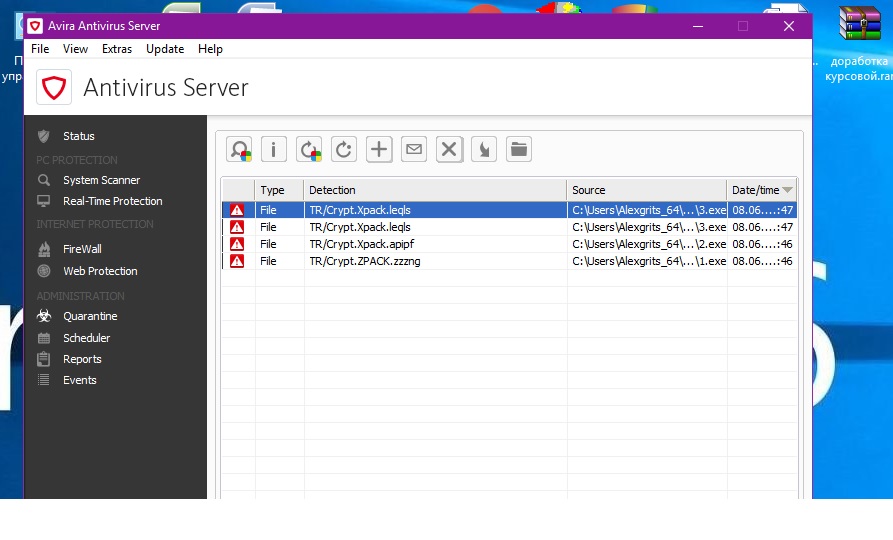This screenshot has height=540, width=893.
Task: Select the TR/Crypt.Xpack.apipf row
Action: point(509,244)
